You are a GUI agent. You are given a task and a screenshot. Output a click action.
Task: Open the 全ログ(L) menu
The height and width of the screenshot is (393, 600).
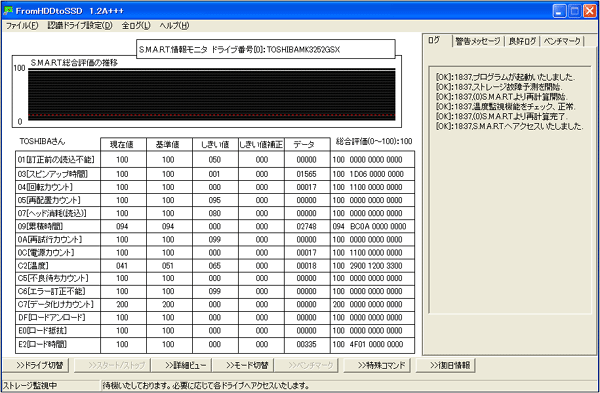[136, 26]
